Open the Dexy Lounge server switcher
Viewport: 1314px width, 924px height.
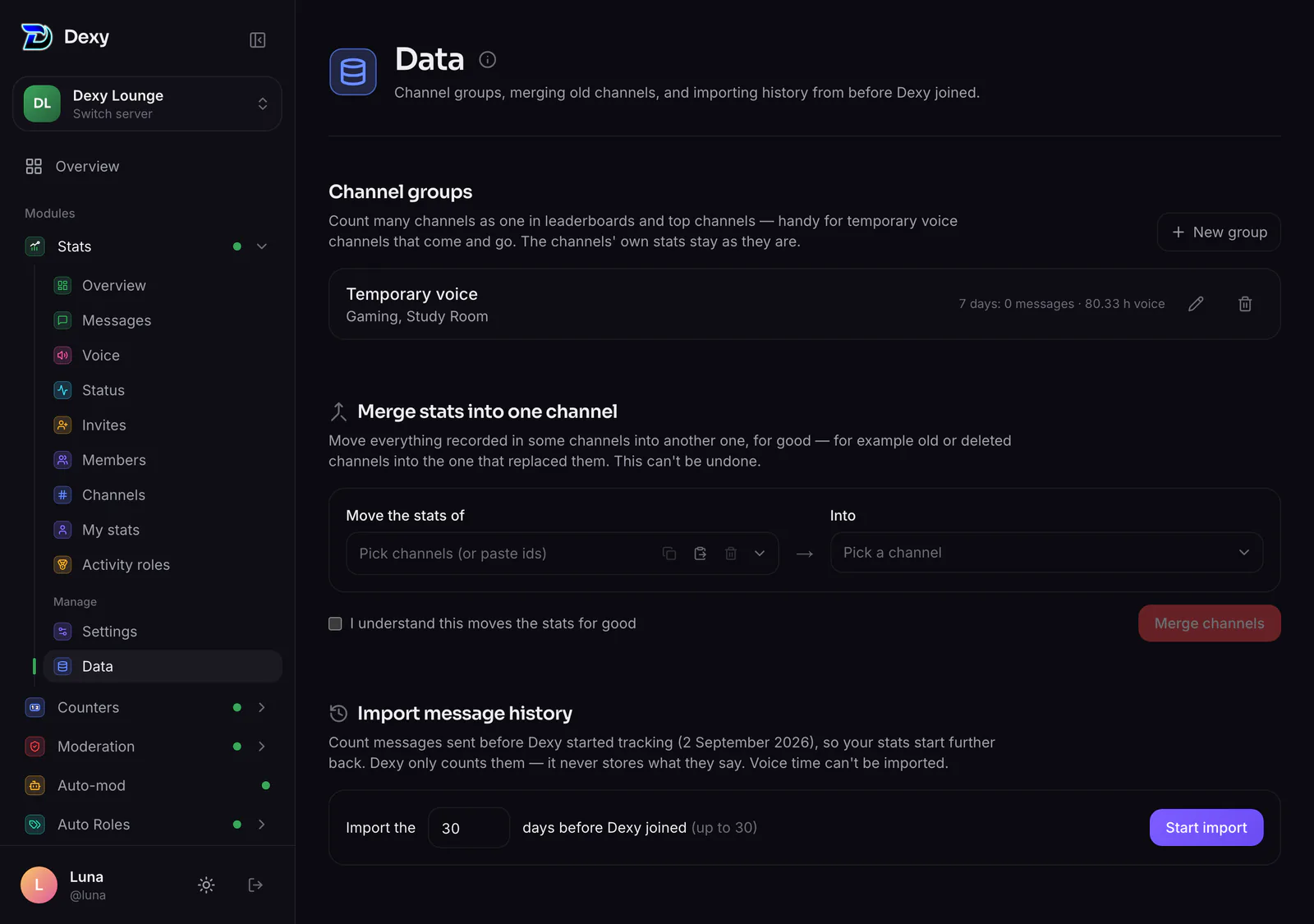click(147, 103)
